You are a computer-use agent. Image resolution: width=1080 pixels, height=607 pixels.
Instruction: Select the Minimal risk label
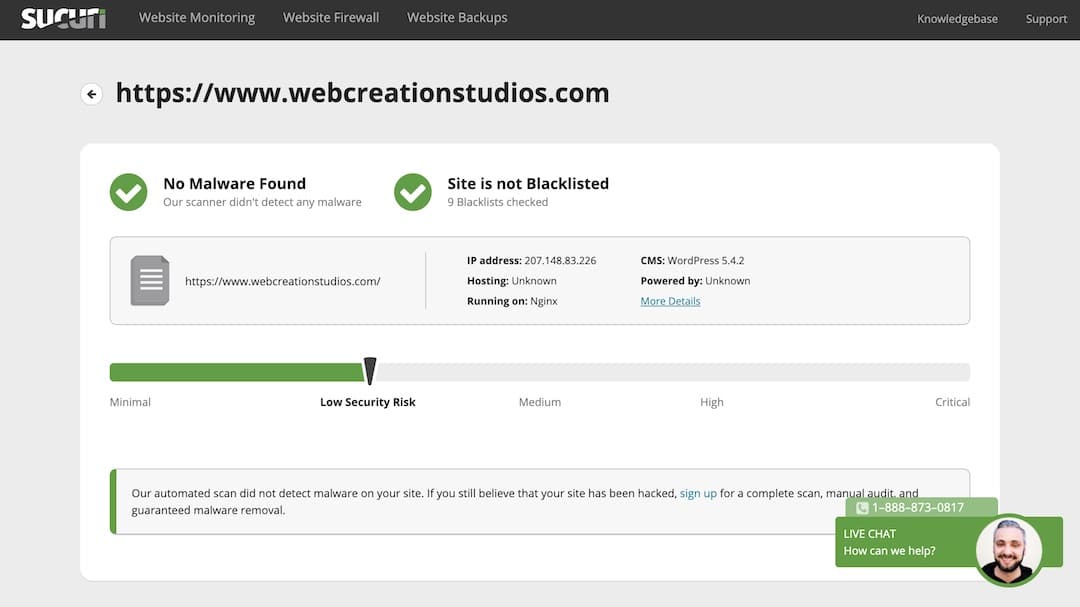tap(130, 402)
